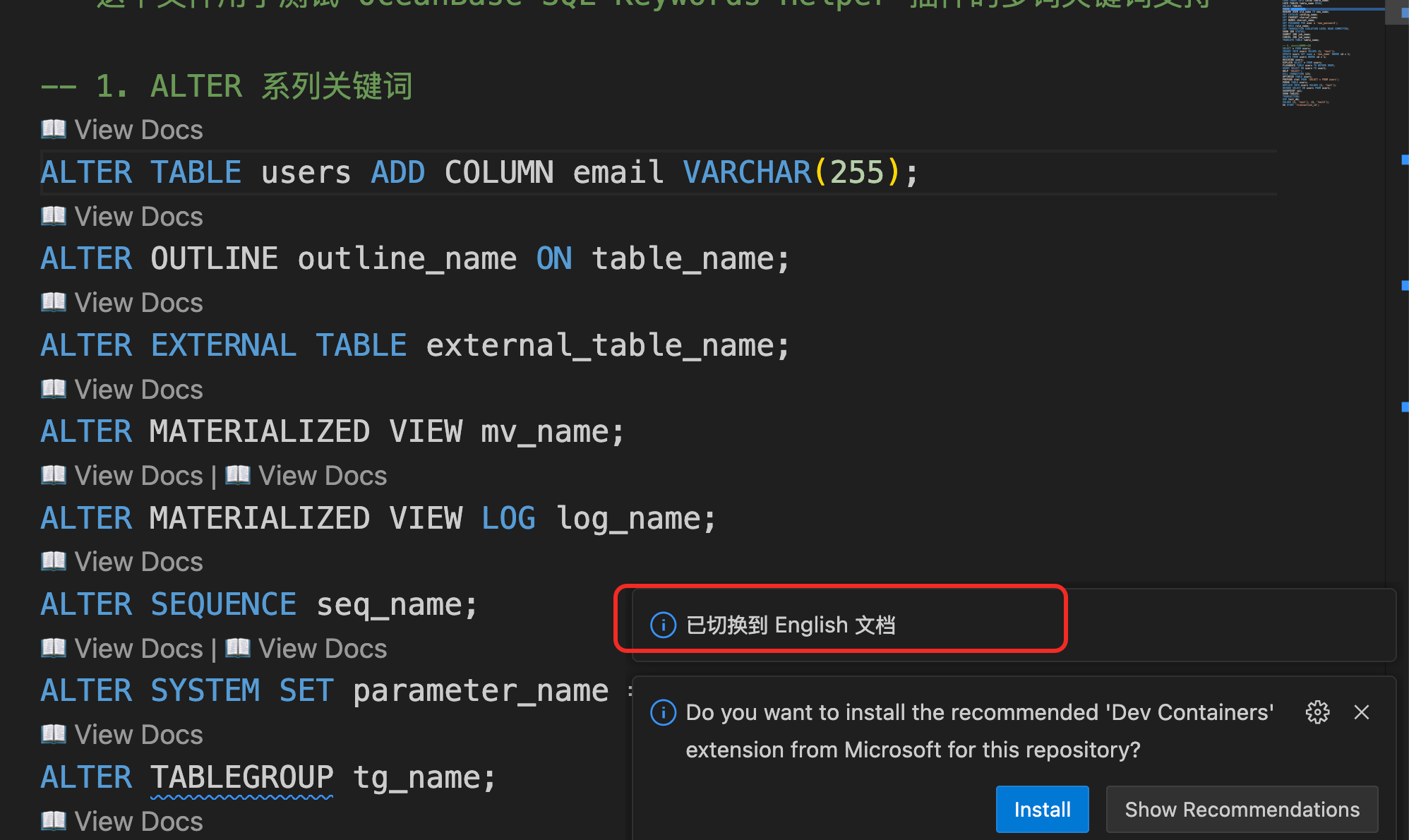Click the TABLEGROUP keyword with squiggly underline
The height and width of the screenshot is (840, 1409).
(241, 777)
